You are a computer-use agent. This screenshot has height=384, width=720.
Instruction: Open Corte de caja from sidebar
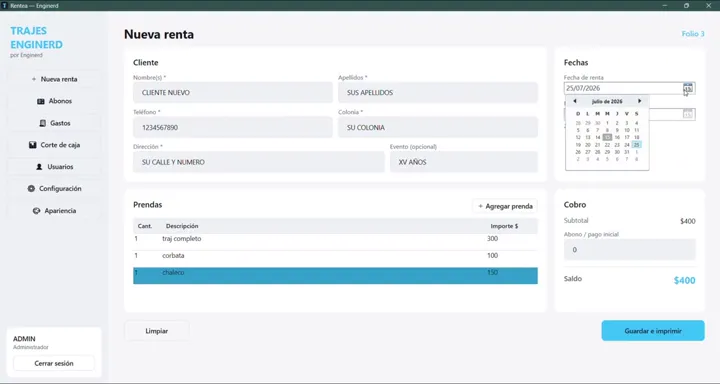pyautogui.click(x=54, y=145)
